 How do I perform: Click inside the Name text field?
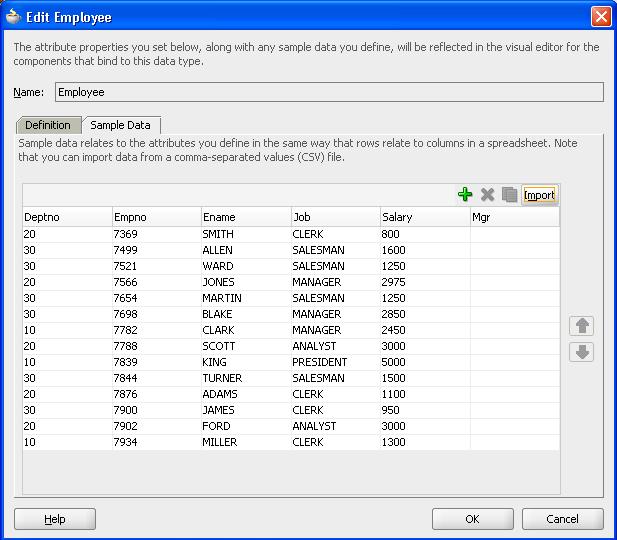pyautogui.click(x=328, y=92)
